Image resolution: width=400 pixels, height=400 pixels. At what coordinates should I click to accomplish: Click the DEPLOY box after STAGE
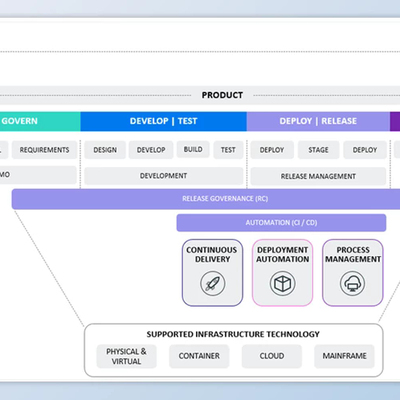365,150
